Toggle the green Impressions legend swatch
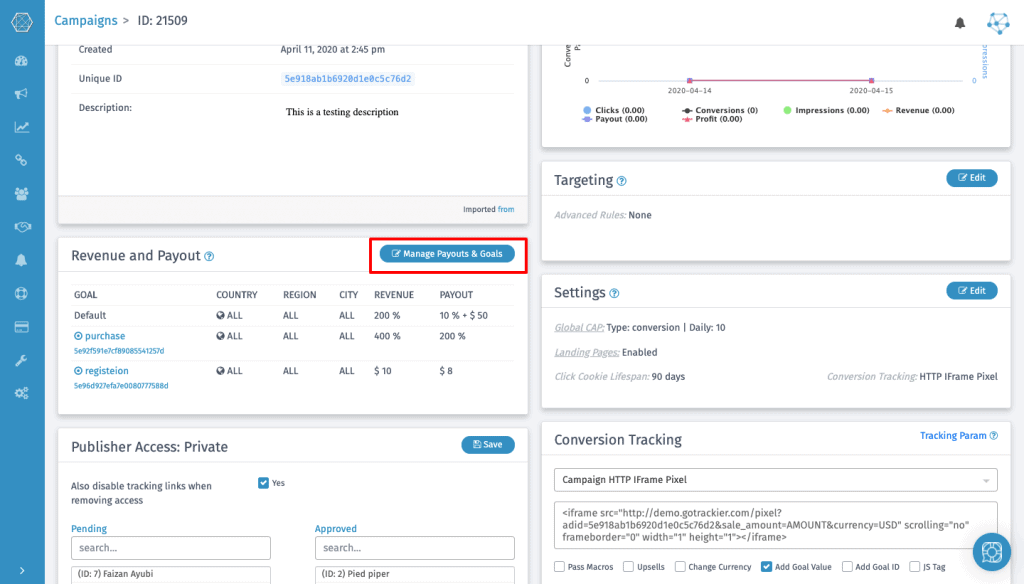This screenshot has width=1024, height=584. click(788, 110)
